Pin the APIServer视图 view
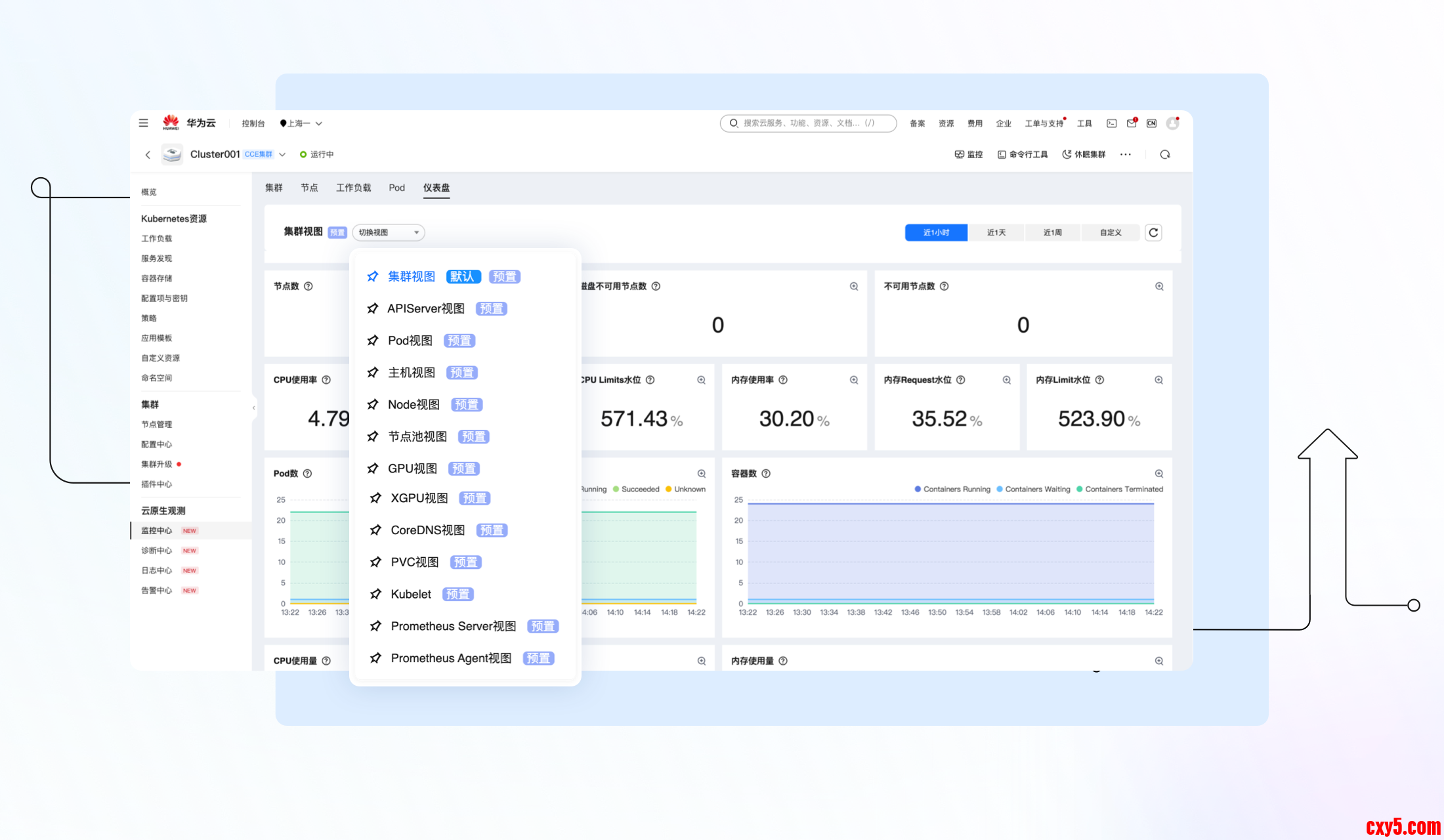1444x840 pixels. pos(373,308)
